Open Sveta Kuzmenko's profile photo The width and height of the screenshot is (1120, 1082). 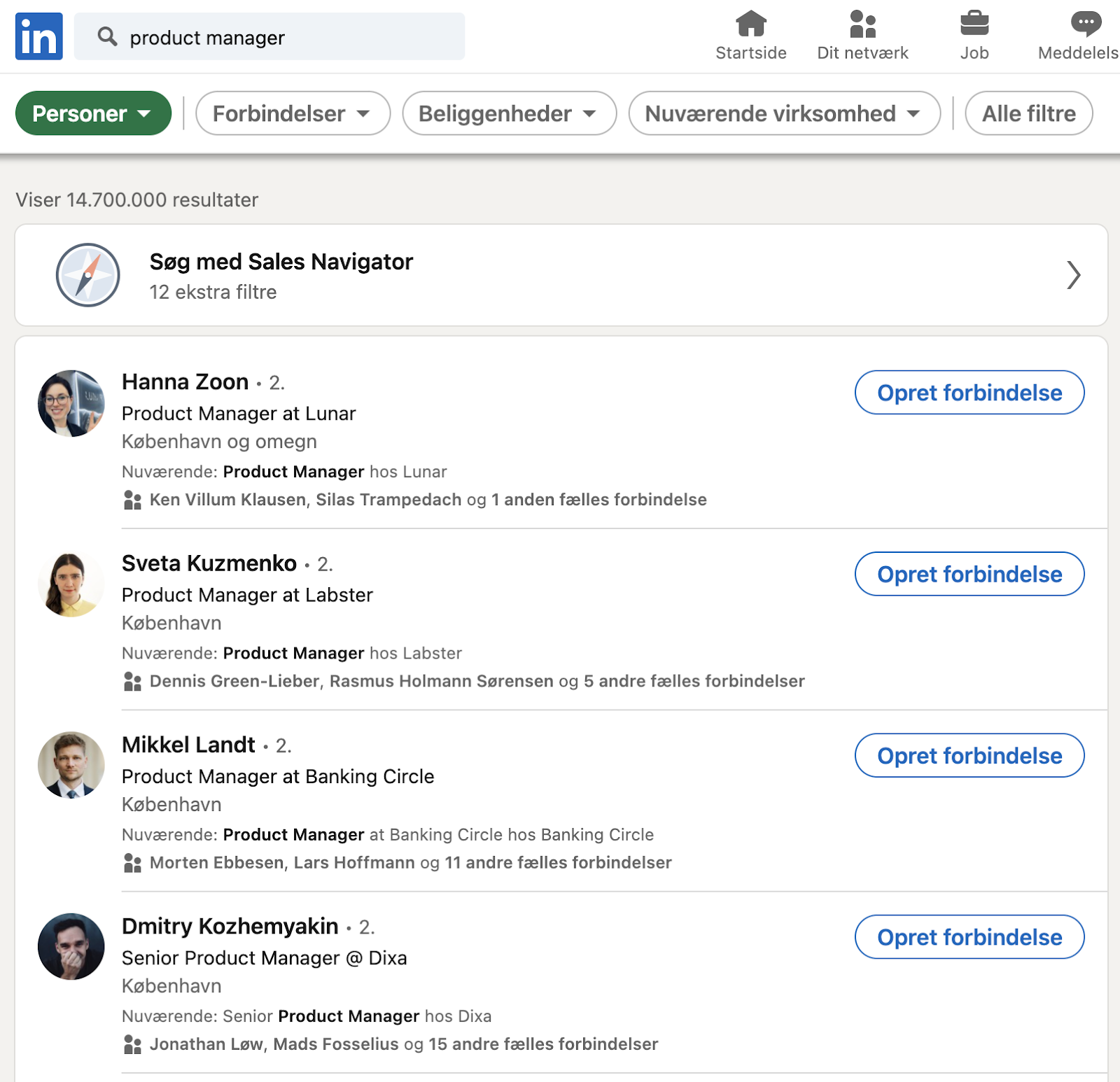[71, 585]
